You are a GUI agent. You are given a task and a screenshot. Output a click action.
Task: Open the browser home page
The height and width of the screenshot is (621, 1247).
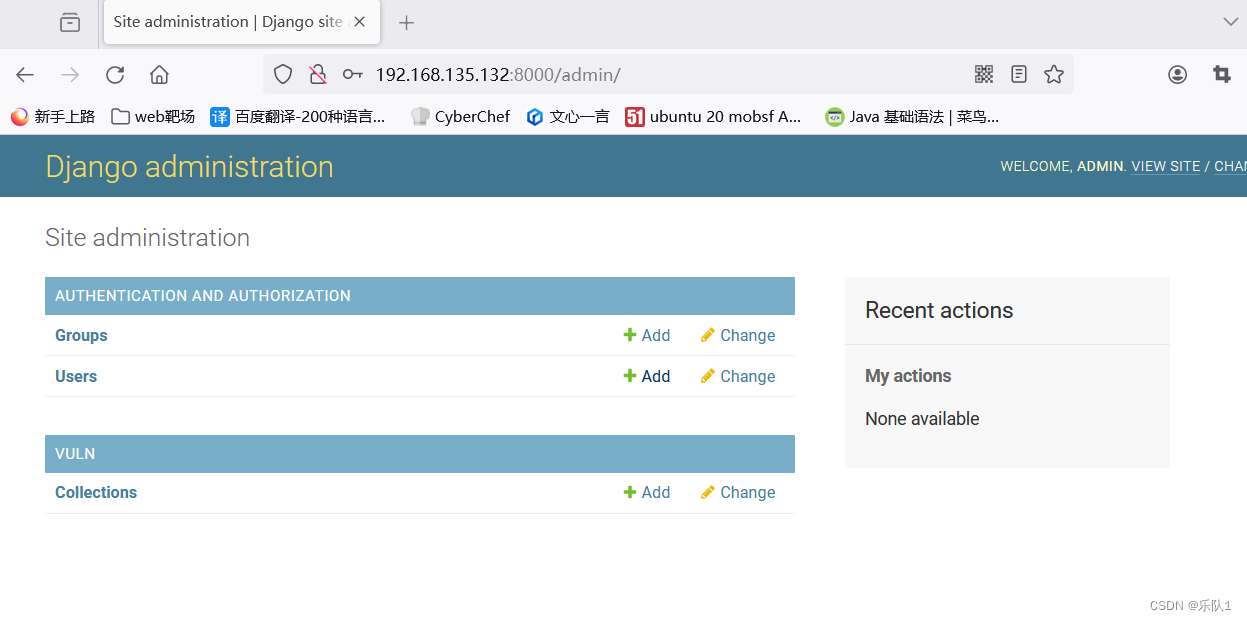[x=159, y=74]
